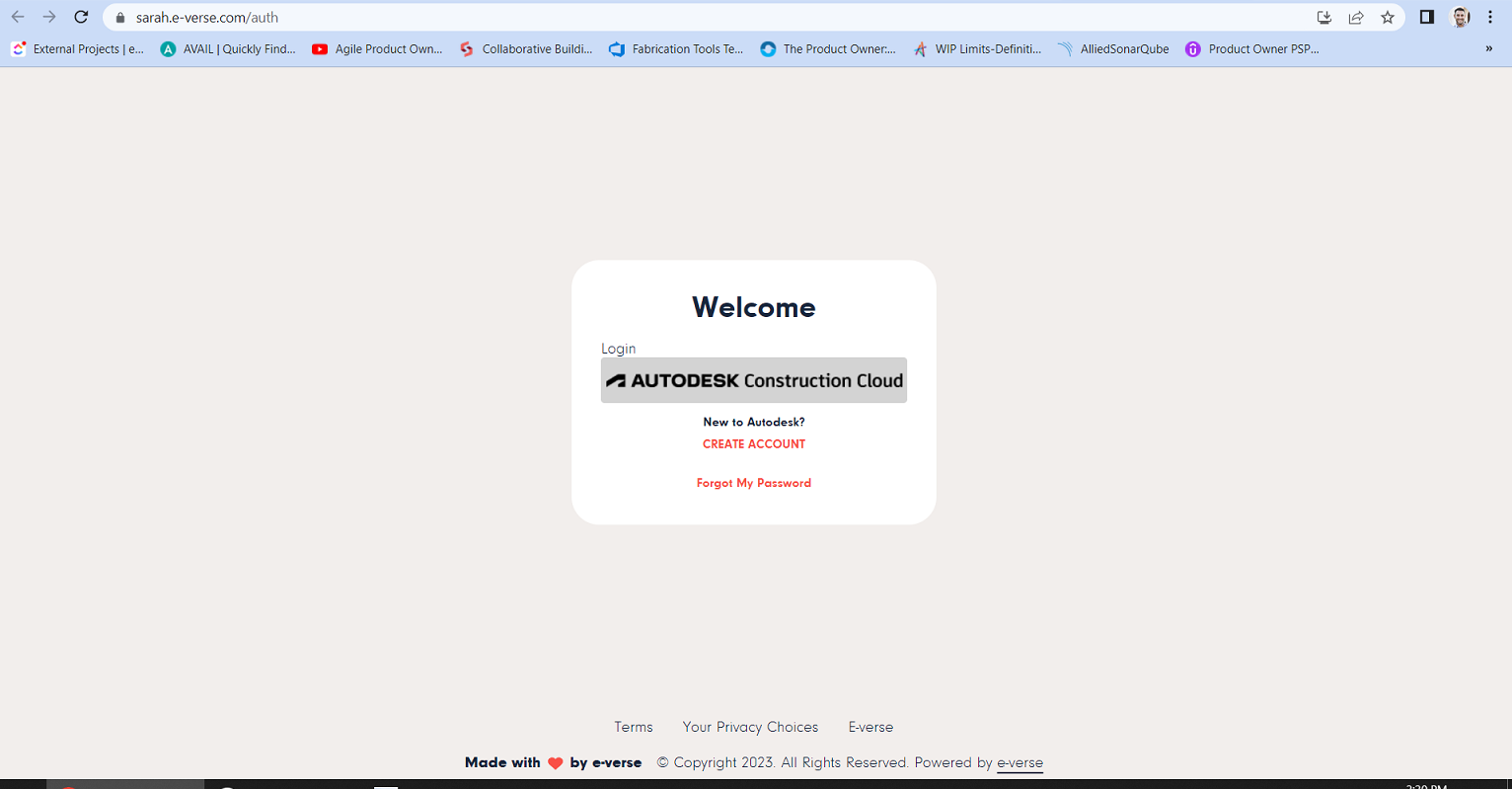Open the Chrome three-dot menu
This screenshot has width=1512, height=789.
(1490, 17)
